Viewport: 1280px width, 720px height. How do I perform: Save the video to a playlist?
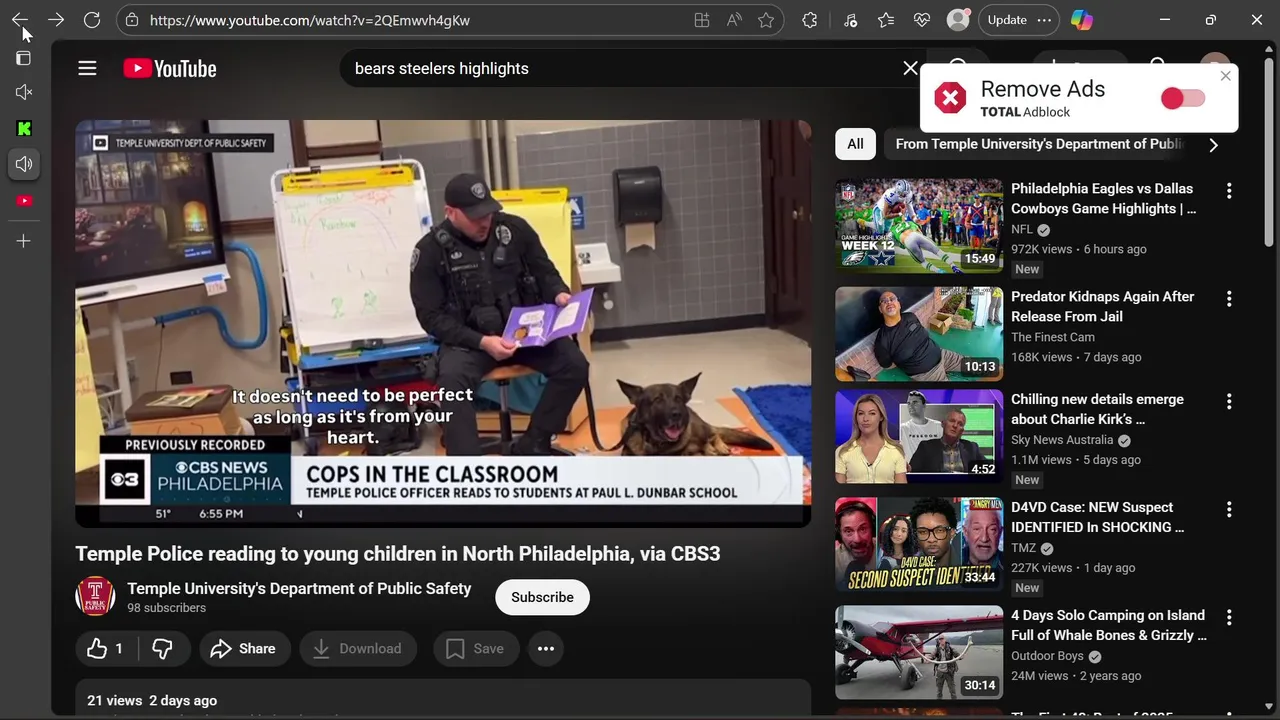point(475,649)
